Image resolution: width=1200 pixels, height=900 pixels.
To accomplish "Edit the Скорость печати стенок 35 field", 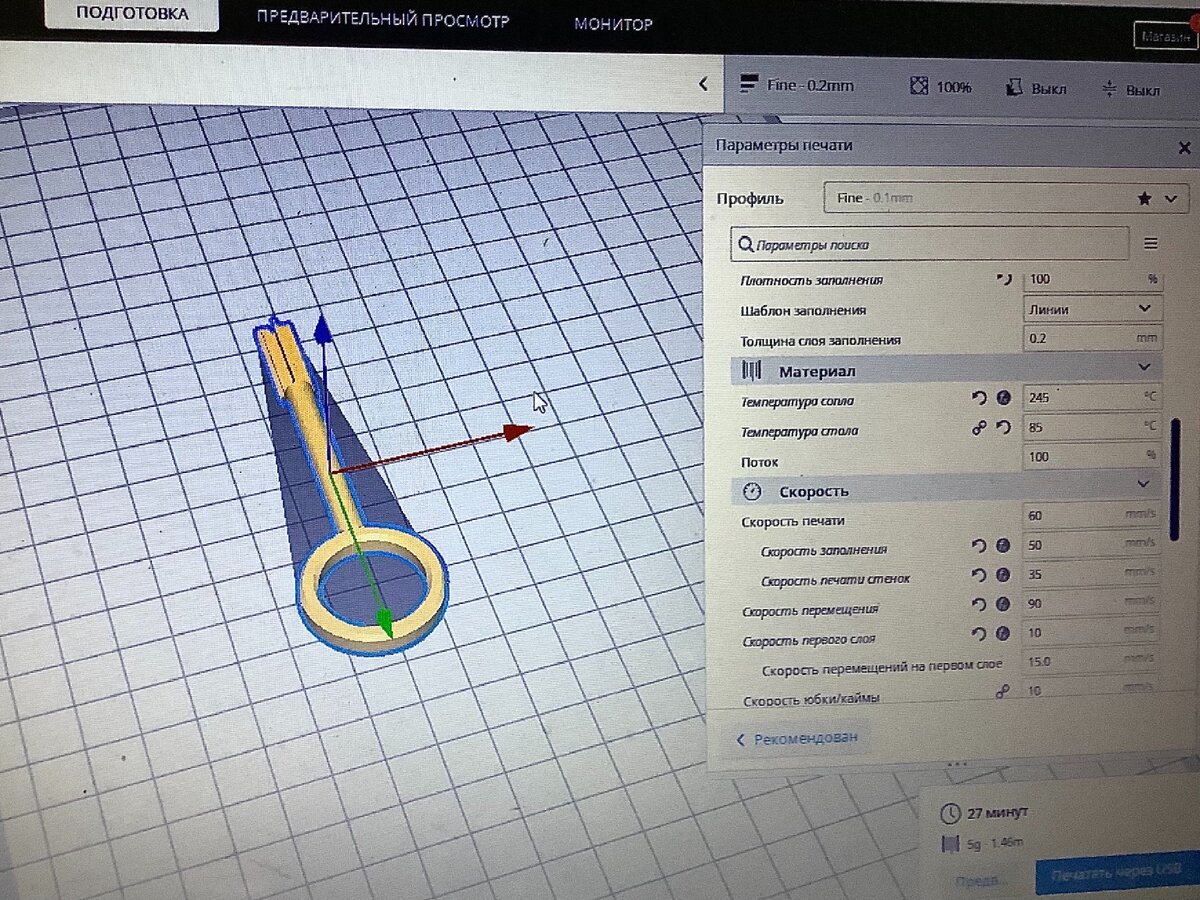I will [1092, 575].
